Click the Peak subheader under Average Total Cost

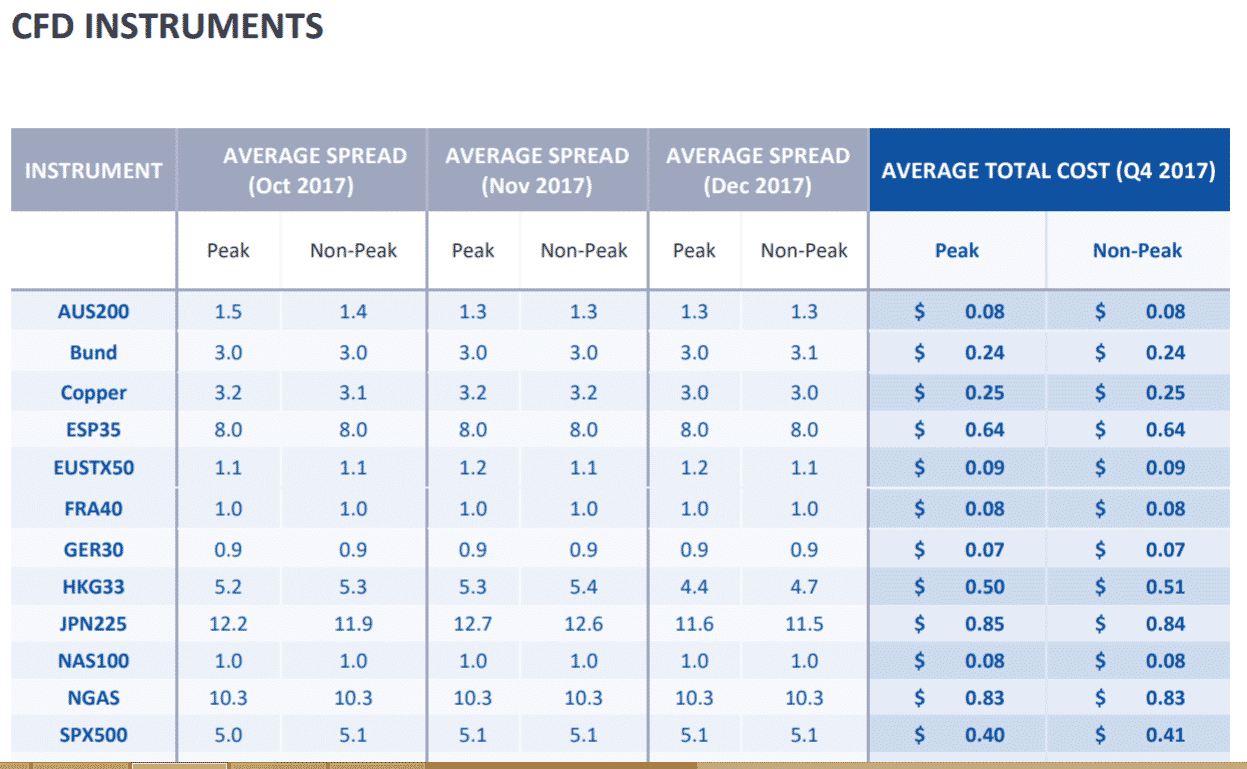(956, 251)
